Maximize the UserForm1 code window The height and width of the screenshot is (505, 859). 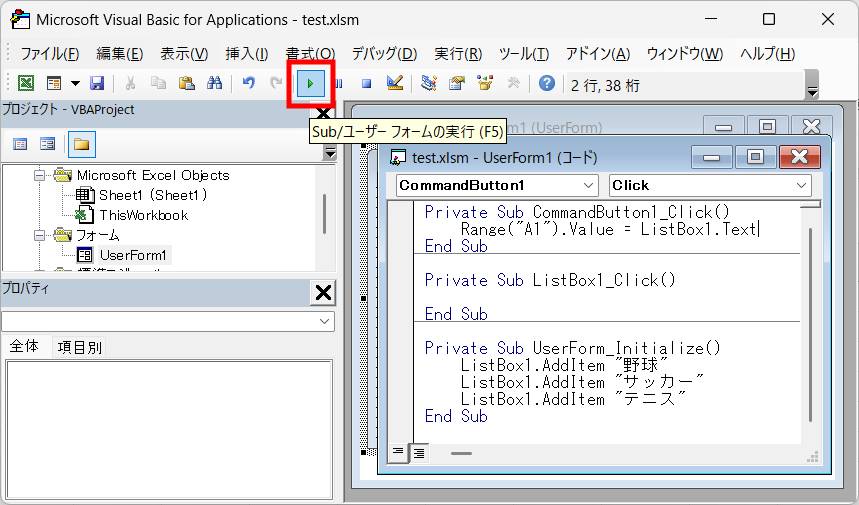pyautogui.click(x=755, y=158)
